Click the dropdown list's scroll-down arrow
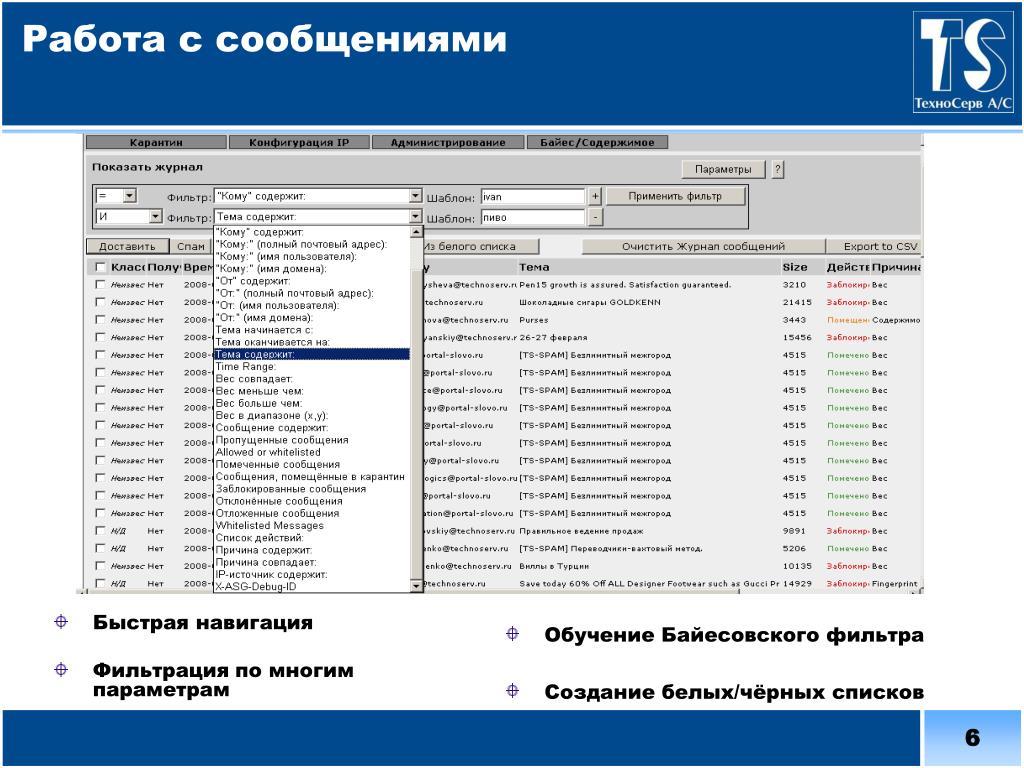1024x768 pixels. (417, 586)
